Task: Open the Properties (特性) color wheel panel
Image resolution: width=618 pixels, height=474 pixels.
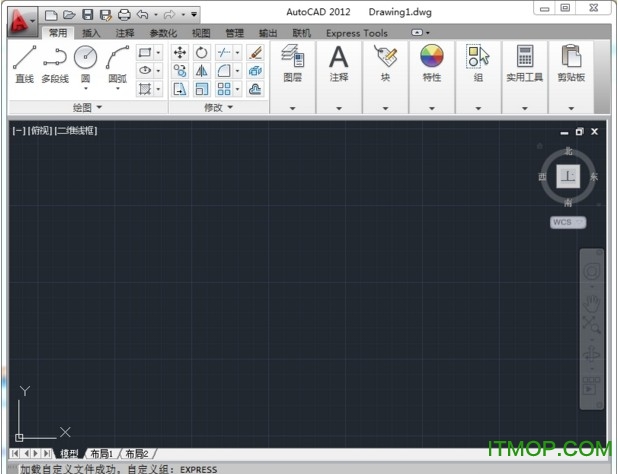Action: (431, 60)
